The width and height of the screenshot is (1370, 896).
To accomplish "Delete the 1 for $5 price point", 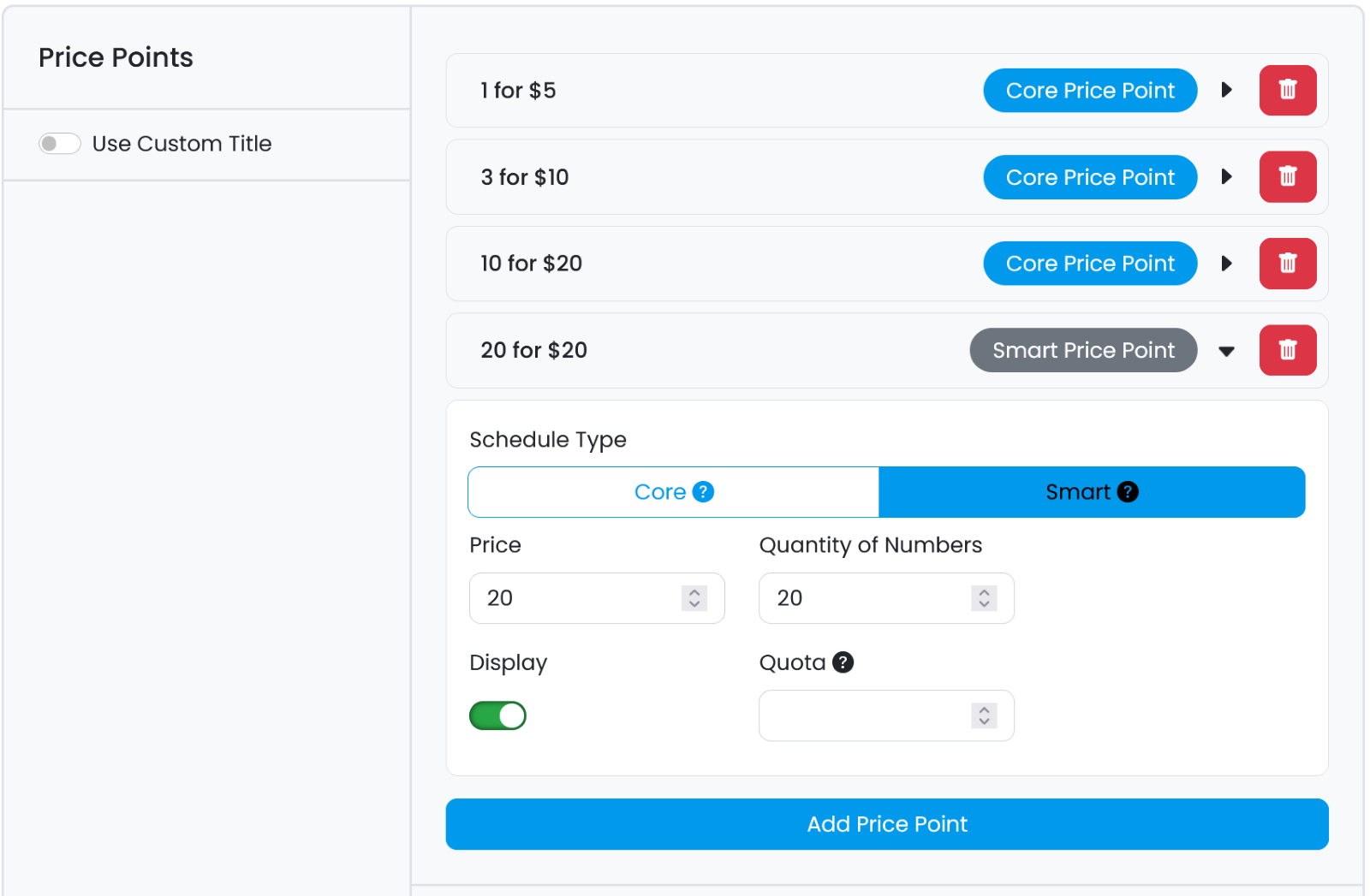I will (1287, 90).
